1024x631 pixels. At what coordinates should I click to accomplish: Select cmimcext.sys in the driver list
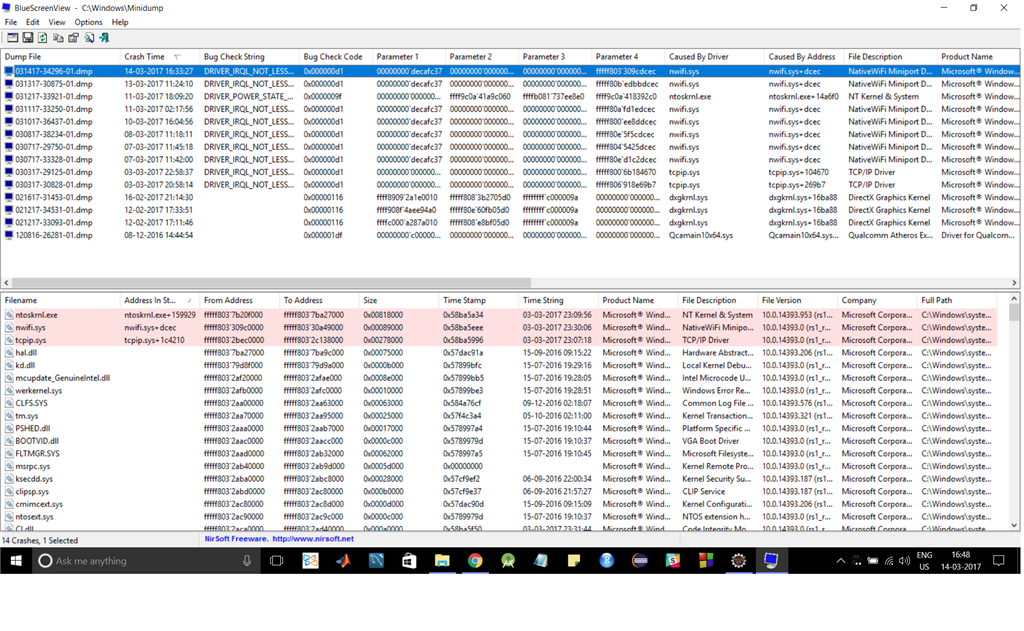point(39,504)
